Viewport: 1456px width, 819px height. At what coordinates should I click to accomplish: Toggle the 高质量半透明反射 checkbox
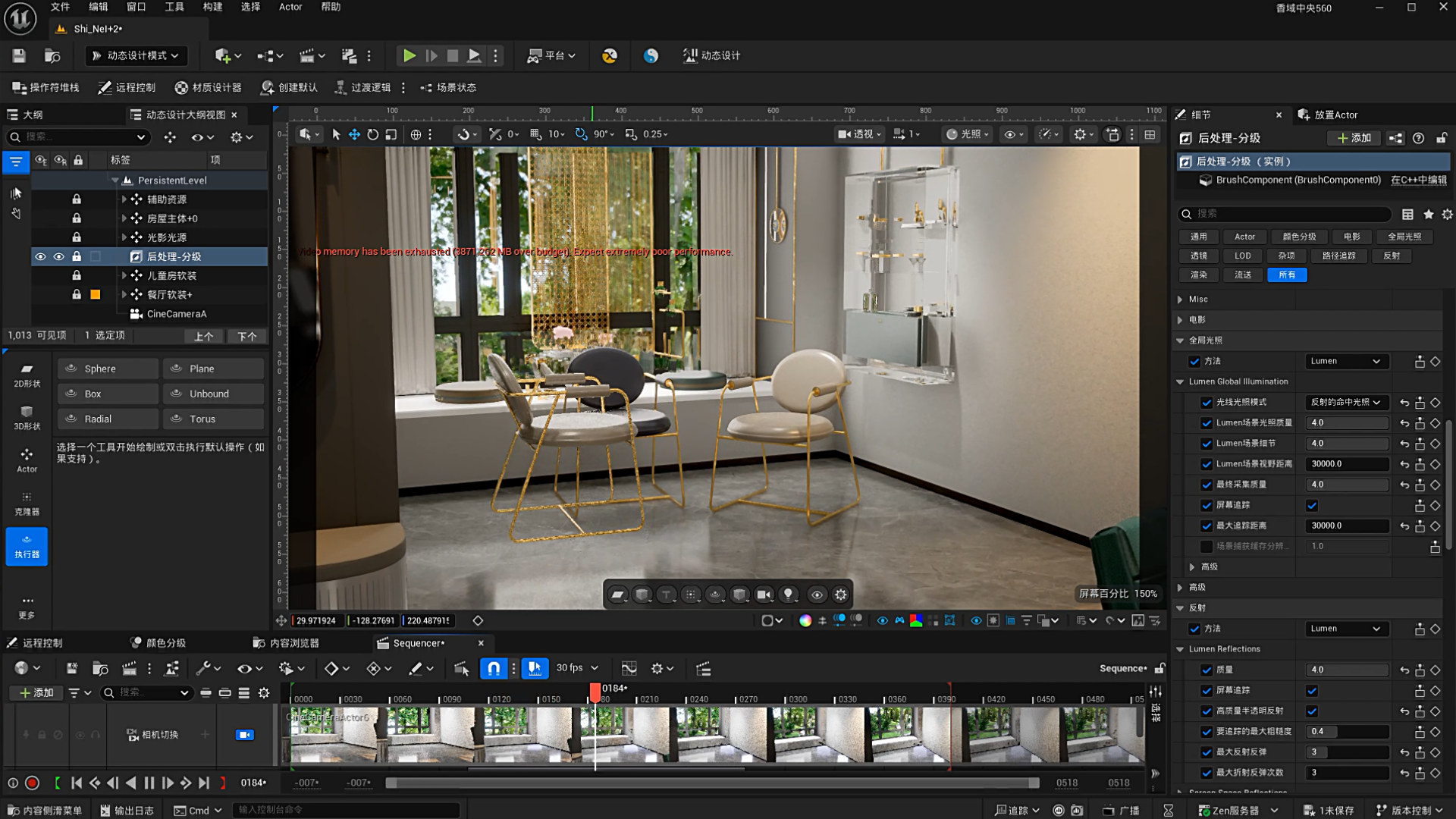pyautogui.click(x=1312, y=711)
